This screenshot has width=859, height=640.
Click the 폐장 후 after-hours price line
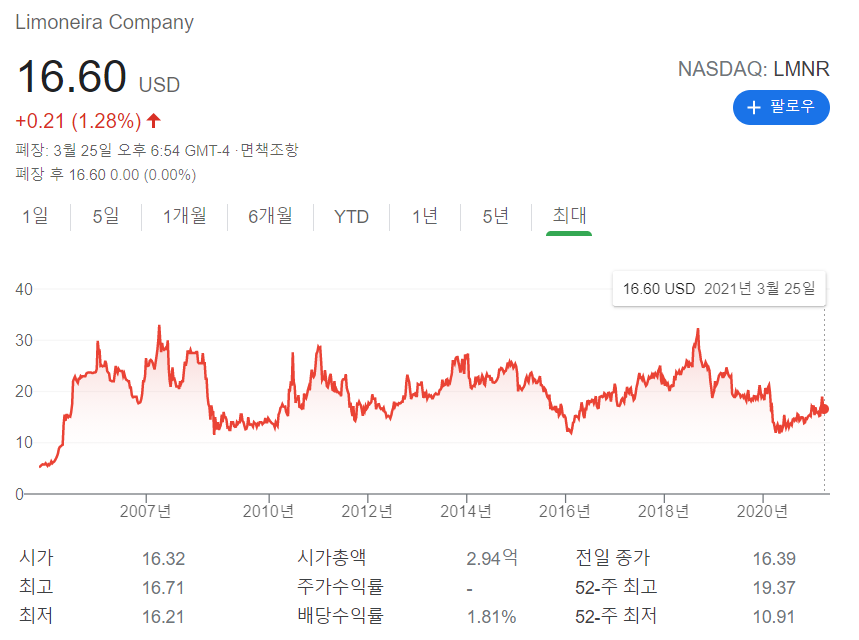(106, 174)
